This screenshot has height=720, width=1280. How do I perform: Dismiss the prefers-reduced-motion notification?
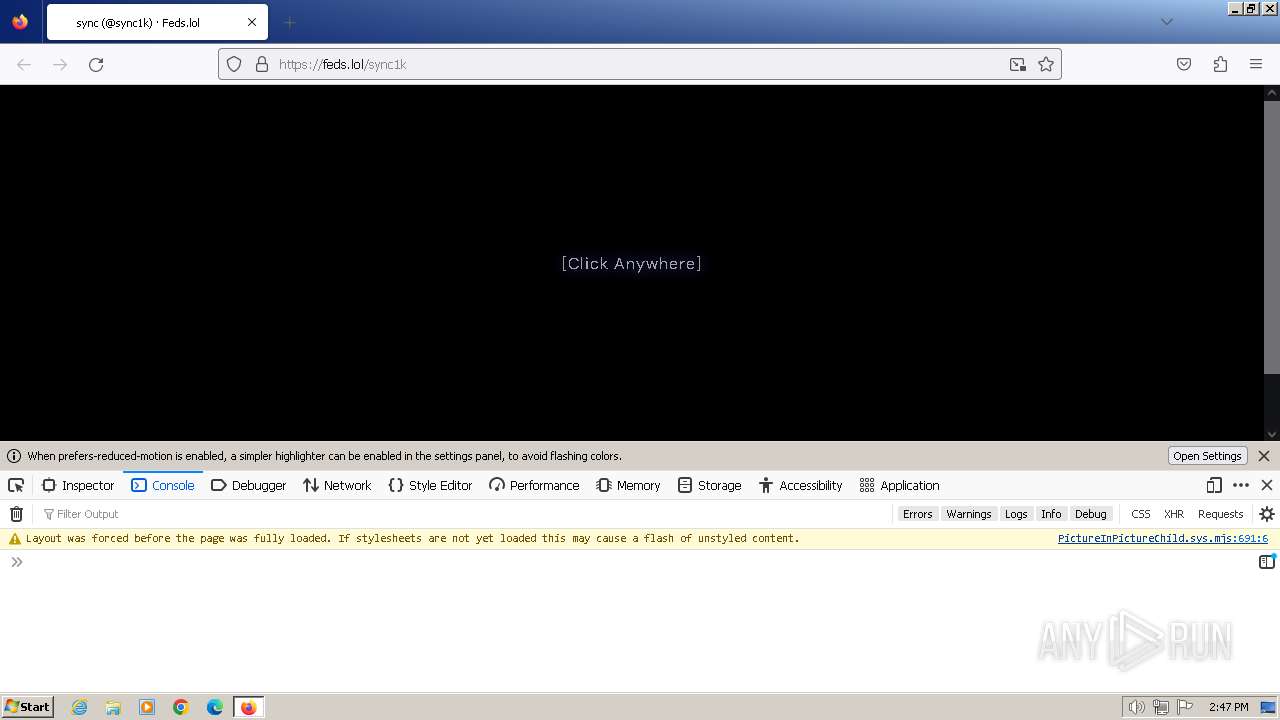1264,456
